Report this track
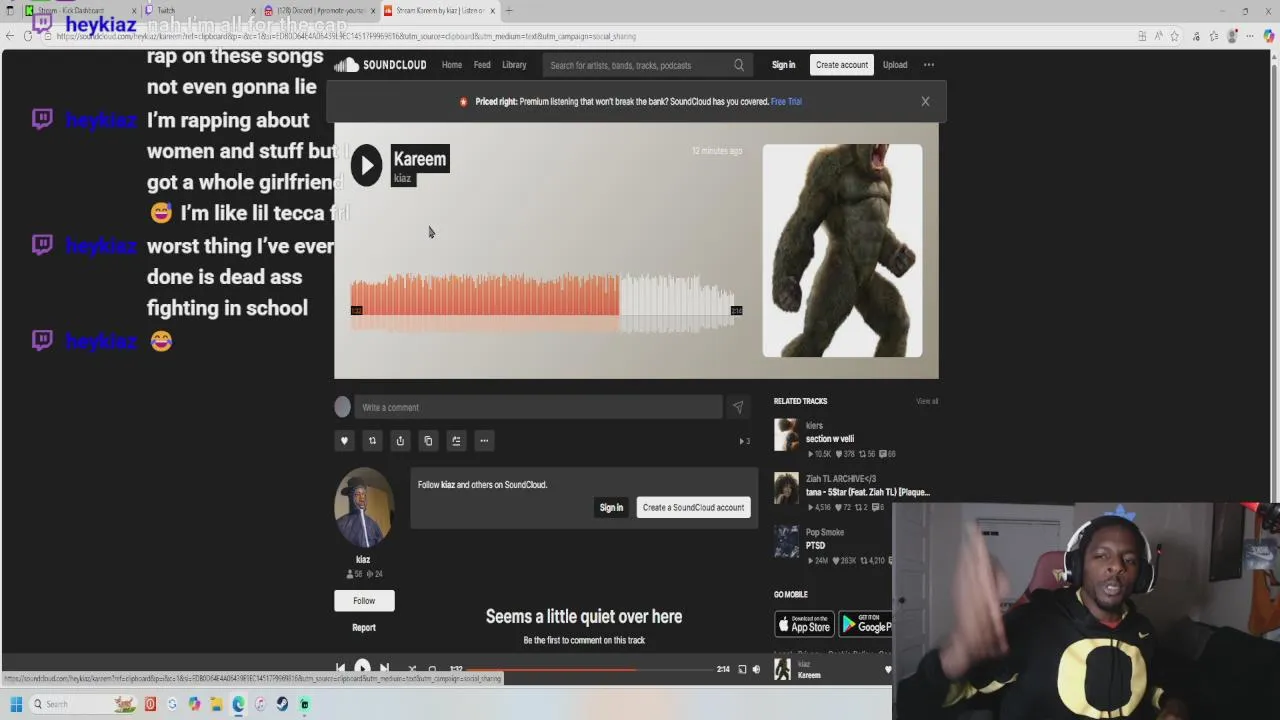Image resolution: width=1280 pixels, height=720 pixels. click(x=364, y=627)
